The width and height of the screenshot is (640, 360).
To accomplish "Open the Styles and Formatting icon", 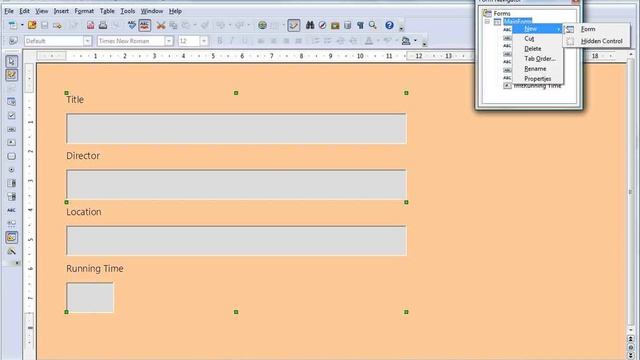I will coord(13,41).
